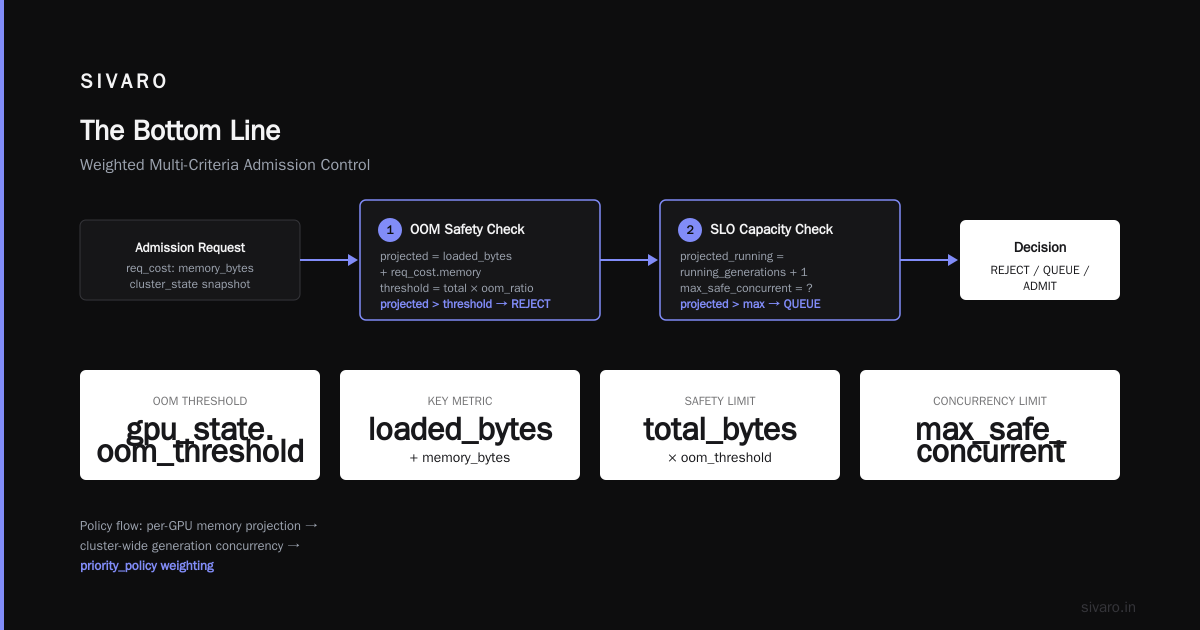
Task: Click 'loaded_bytes' card value
Action: [460, 429]
